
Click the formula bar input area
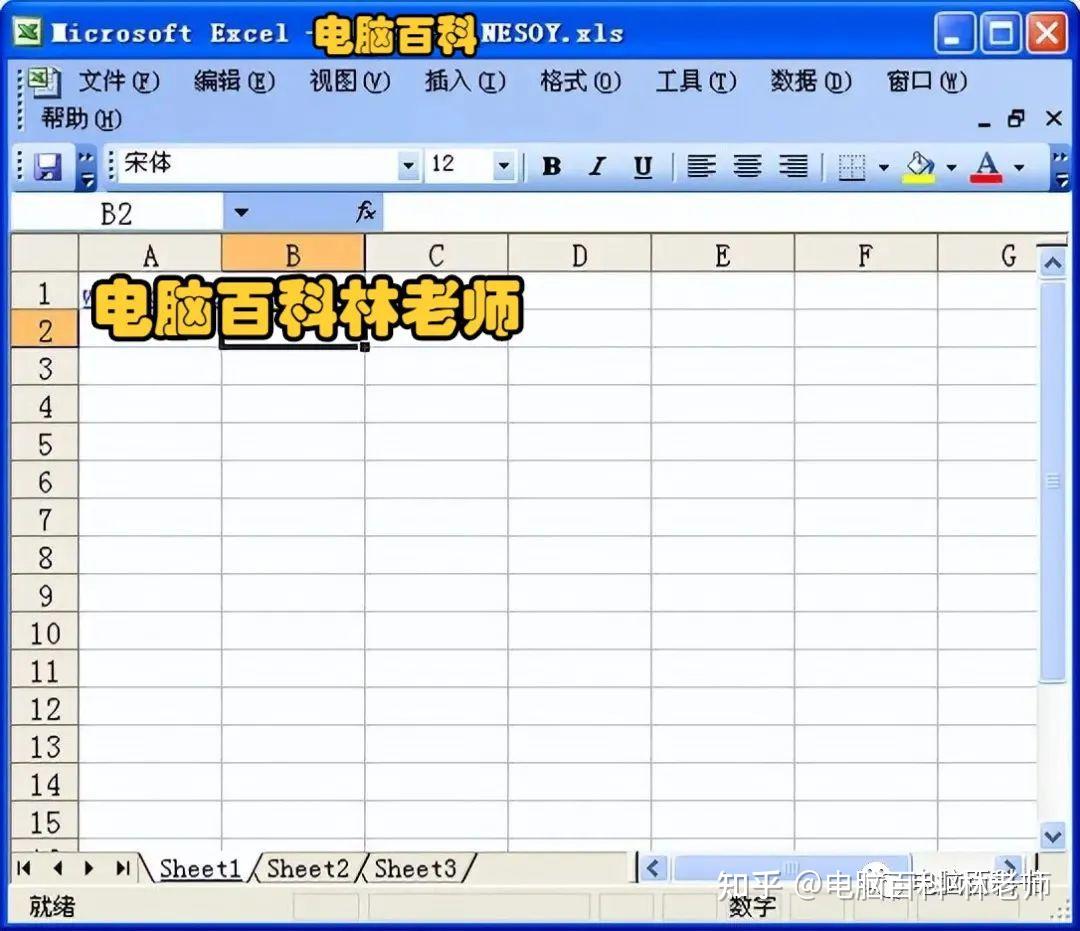coord(725,213)
